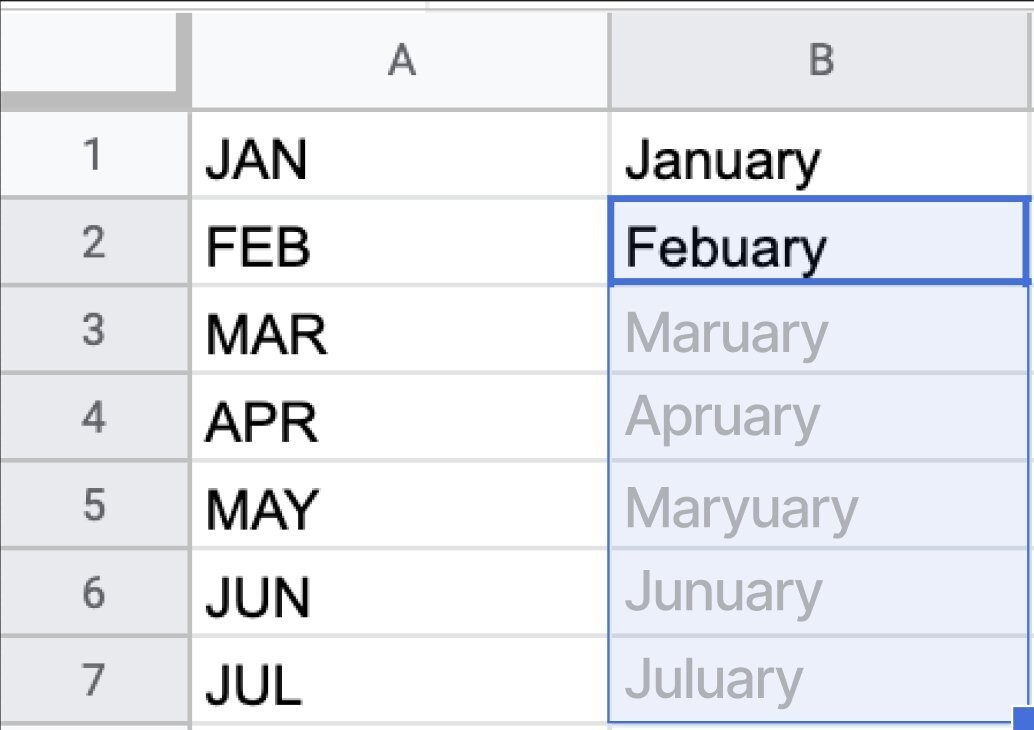
Task: Select row 4 header
Action: [x=94, y=417]
